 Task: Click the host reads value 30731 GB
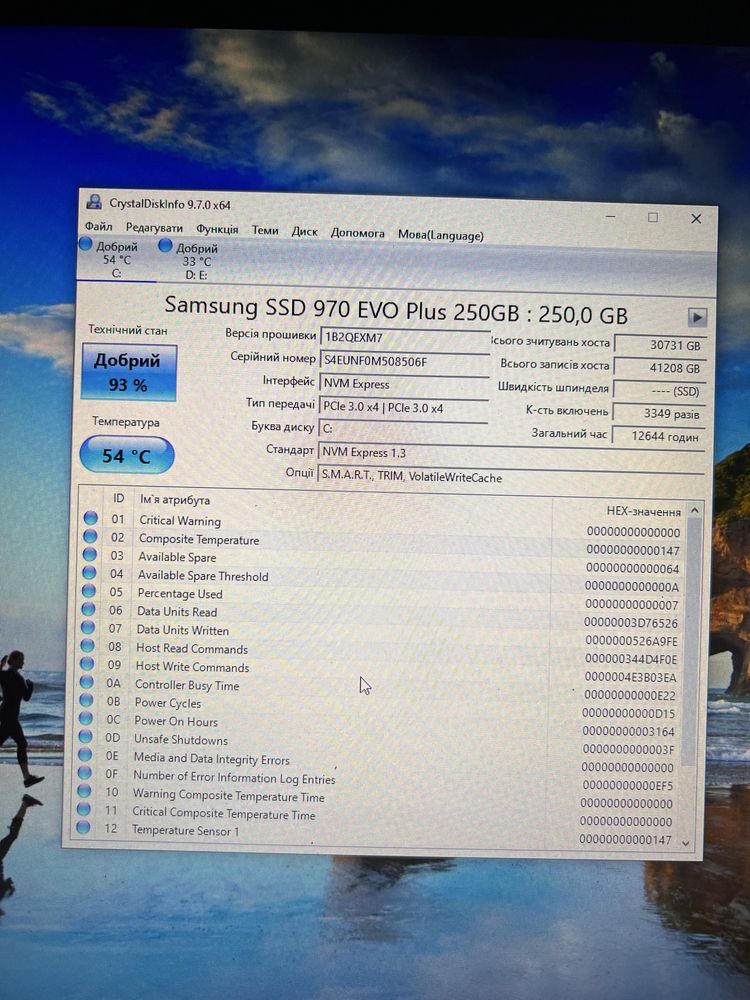pyautogui.click(x=660, y=345)
